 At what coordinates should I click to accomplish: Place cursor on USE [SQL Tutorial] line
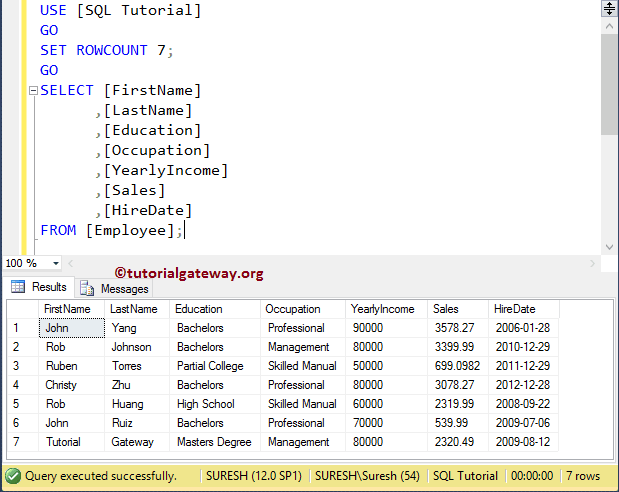[x=120, y=10]
